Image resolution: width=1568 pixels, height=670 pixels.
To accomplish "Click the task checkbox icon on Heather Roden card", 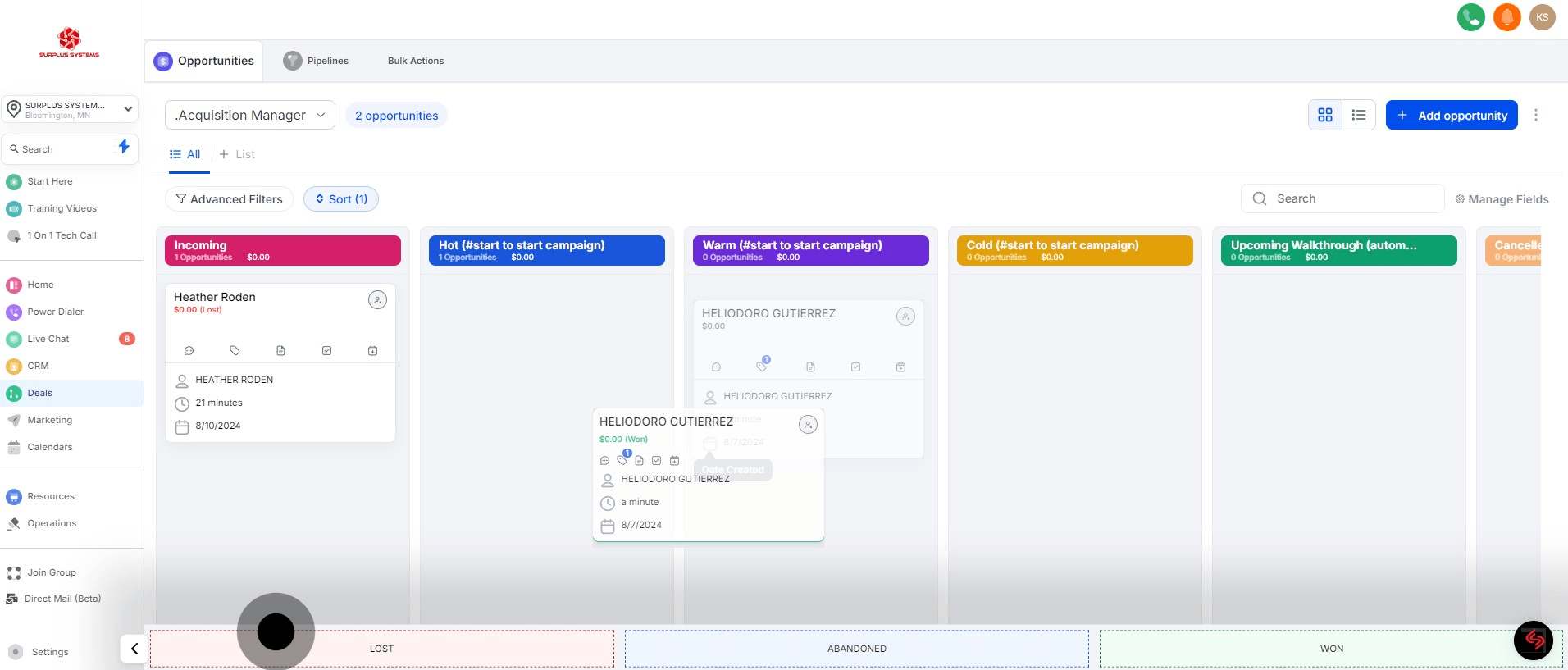I will coord(326,351).
